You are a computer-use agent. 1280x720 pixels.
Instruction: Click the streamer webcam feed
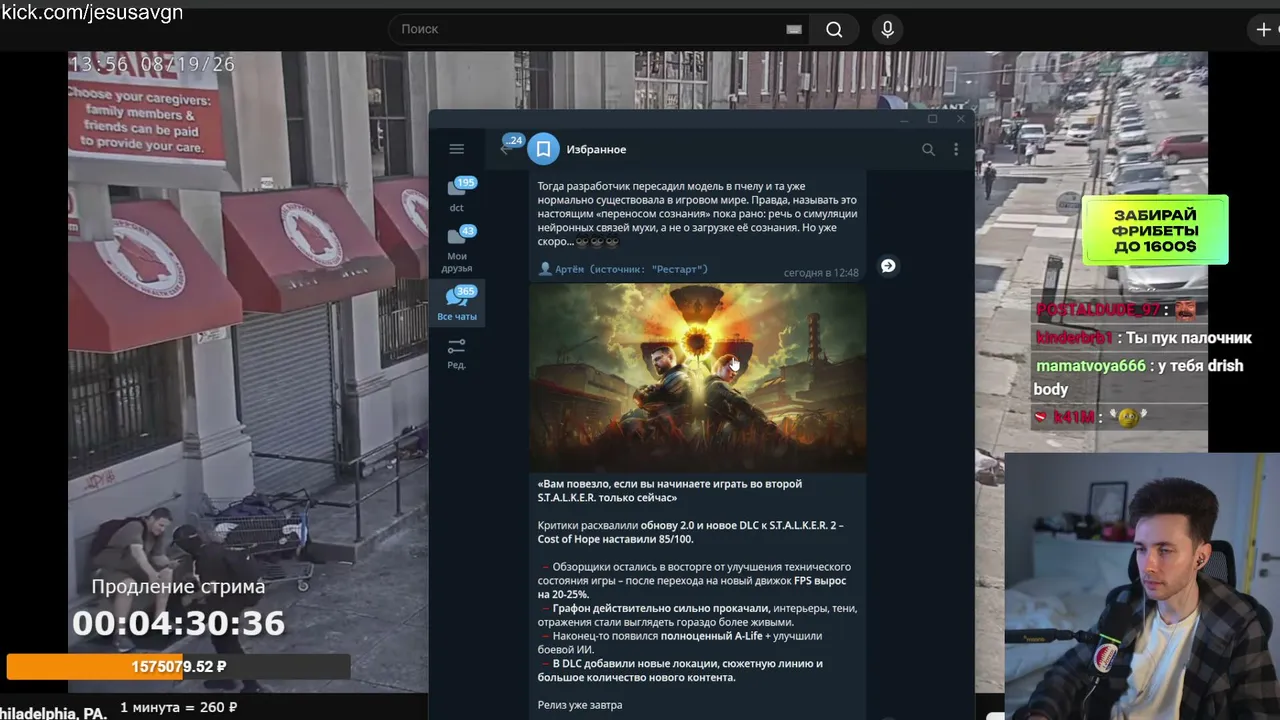(1142, 586)
